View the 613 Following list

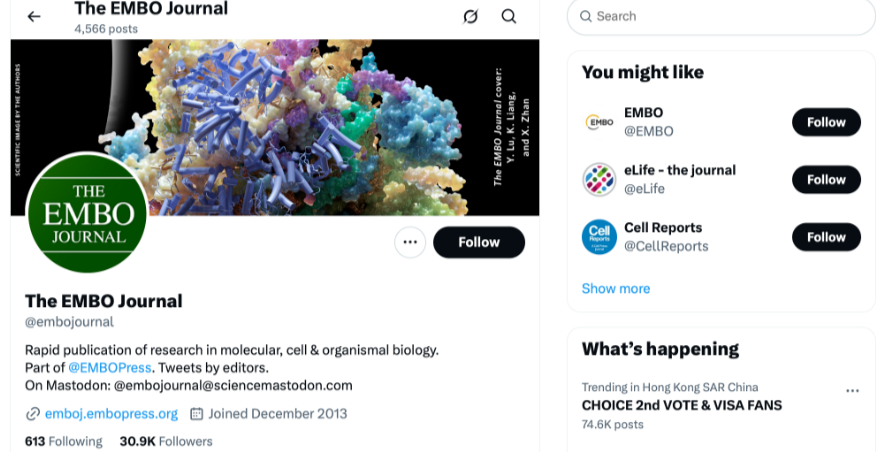63,441
